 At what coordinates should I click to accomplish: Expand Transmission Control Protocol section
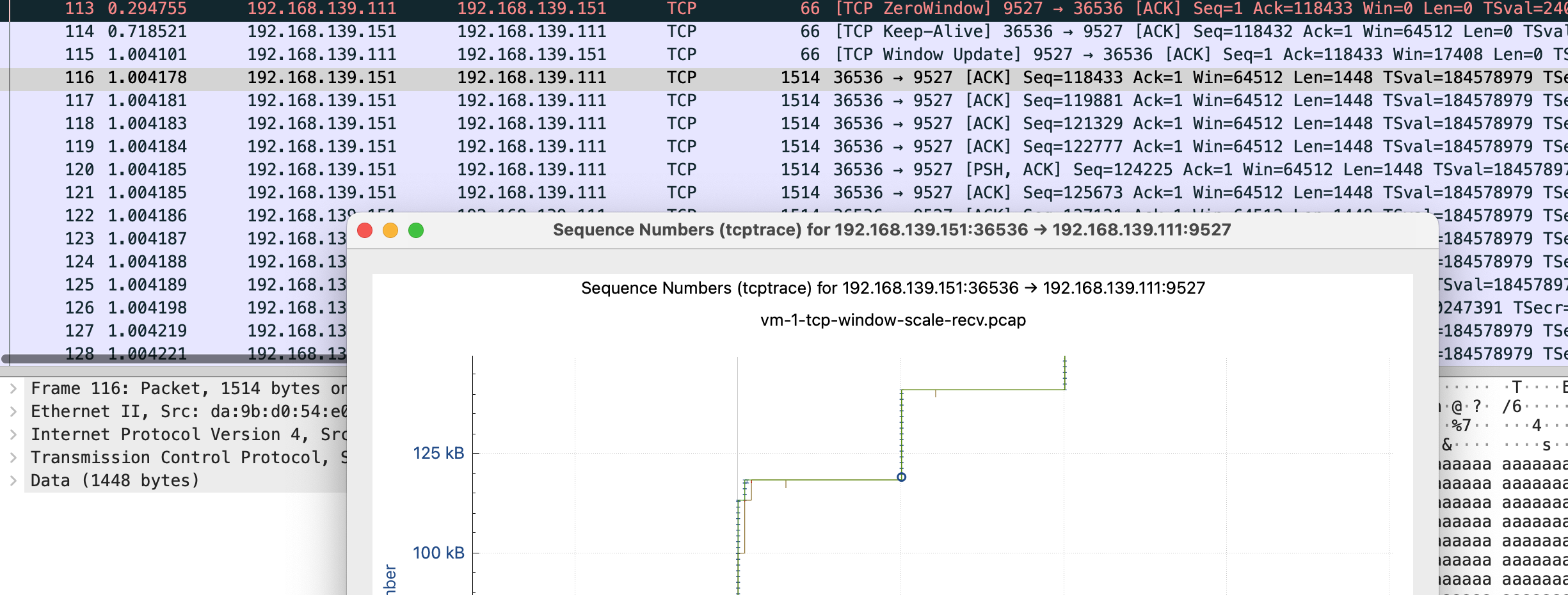[13, 457]
